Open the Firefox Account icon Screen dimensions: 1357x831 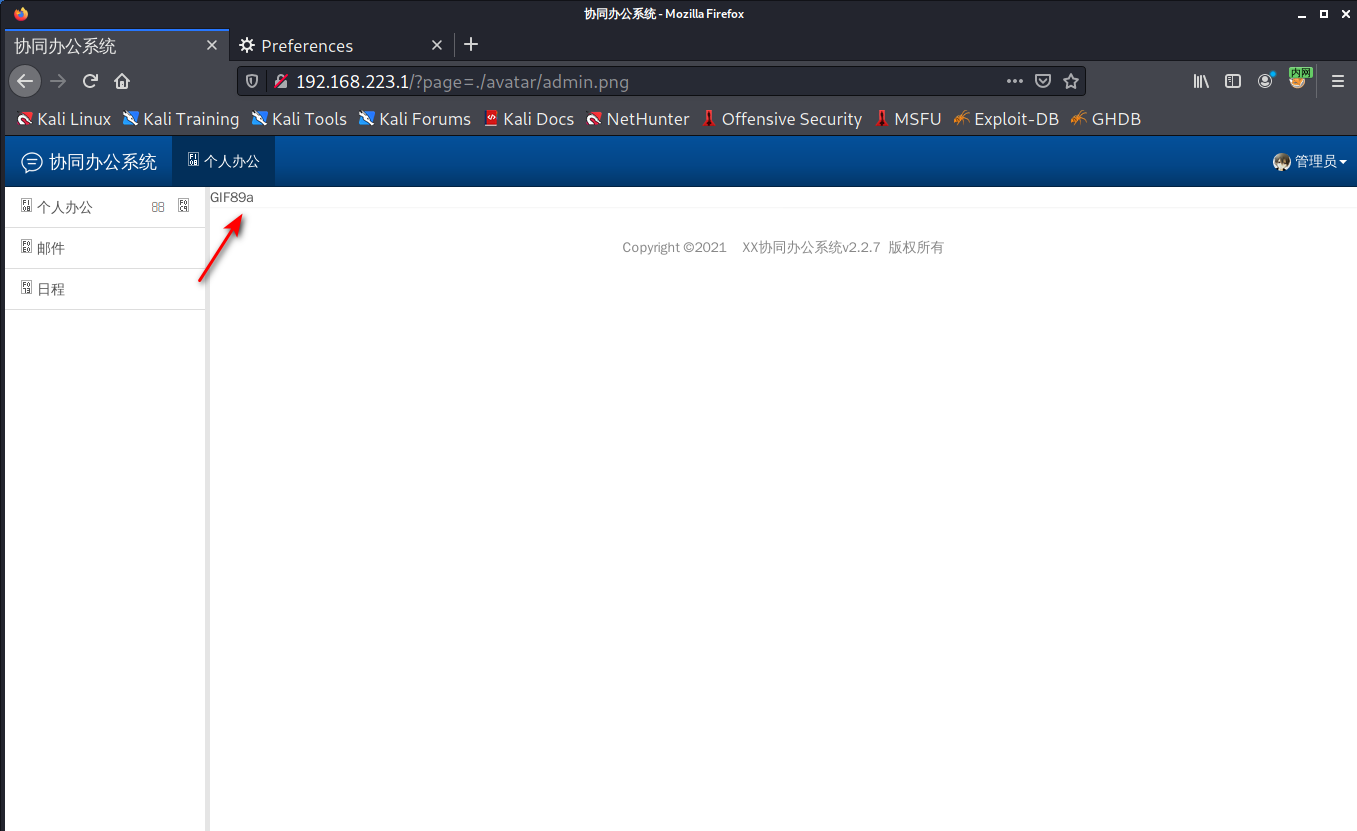point(1266,81)
